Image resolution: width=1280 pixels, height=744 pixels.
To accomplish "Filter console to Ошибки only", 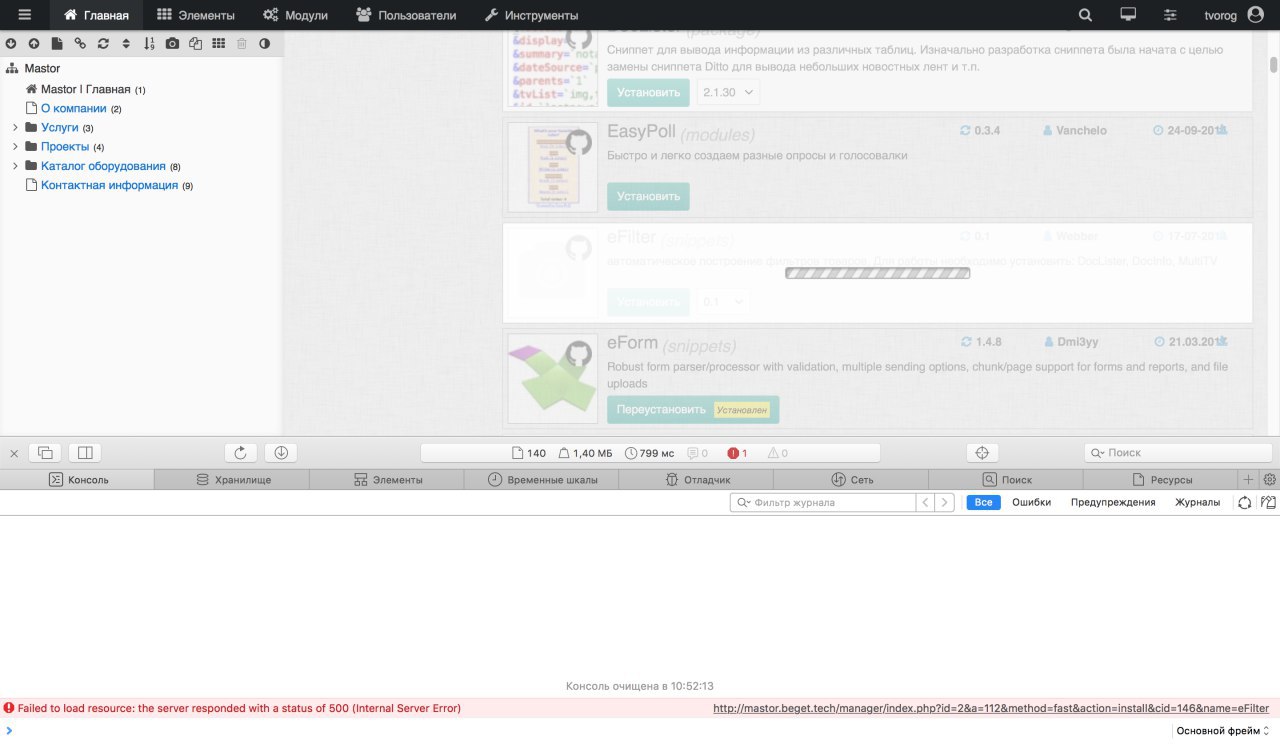I will (x=1031, y=502).
